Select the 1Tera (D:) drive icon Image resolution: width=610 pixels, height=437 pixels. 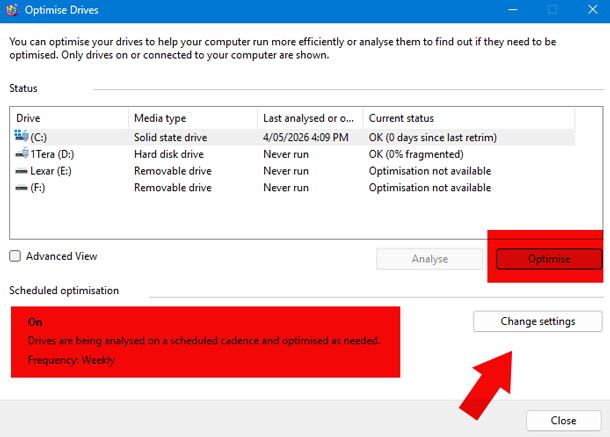22,153
